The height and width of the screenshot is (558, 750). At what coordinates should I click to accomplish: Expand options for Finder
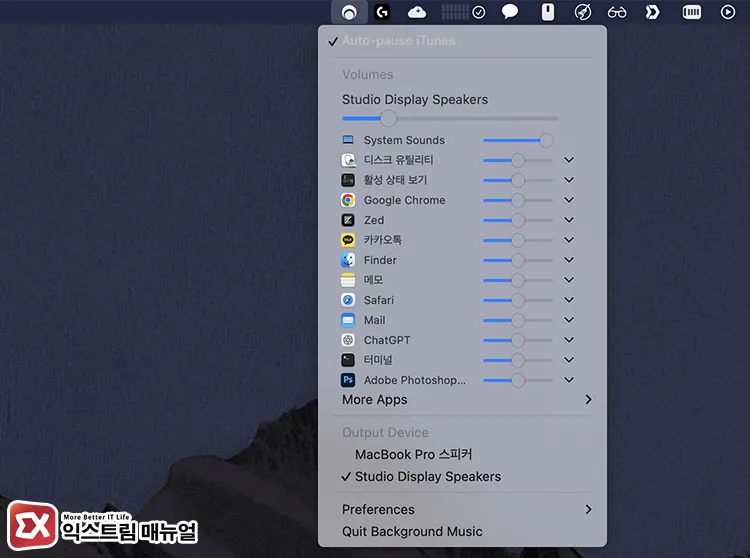(x=569, y=260)
